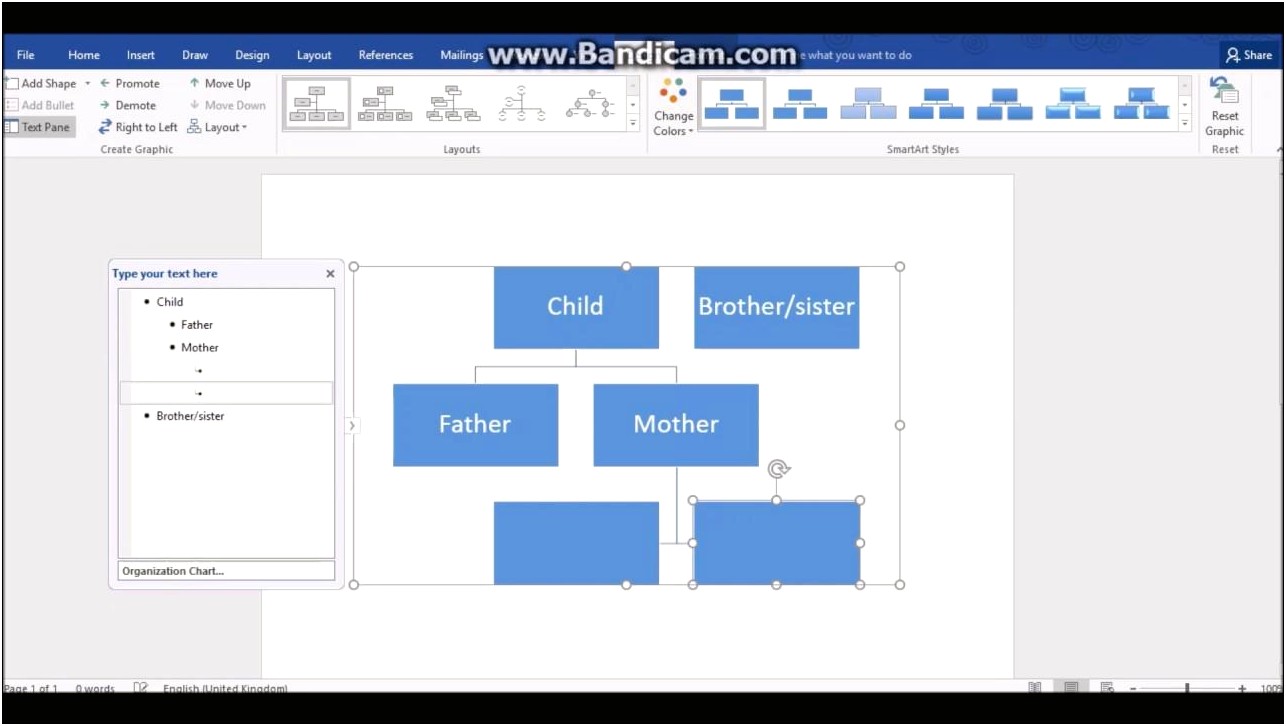The height and width of the screenshot is (726, 1286).
Task: Switch to the Design tab
Action: (x=252, y=55)
